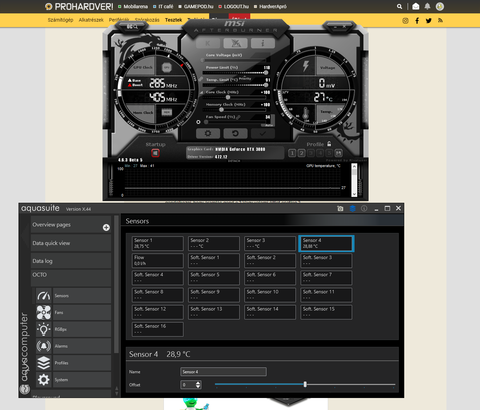Open ProHardver Twitter icon
The height and width of the screenshot is (410, 480).
point(429,21)
